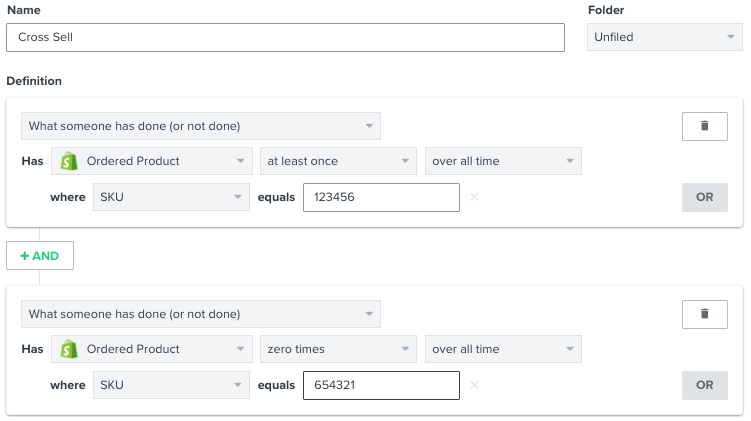This screenshot has height=421, width=751.
Task: Delete the second condition with trash icon
Action: pyautogui.click(x=704, y=314)
